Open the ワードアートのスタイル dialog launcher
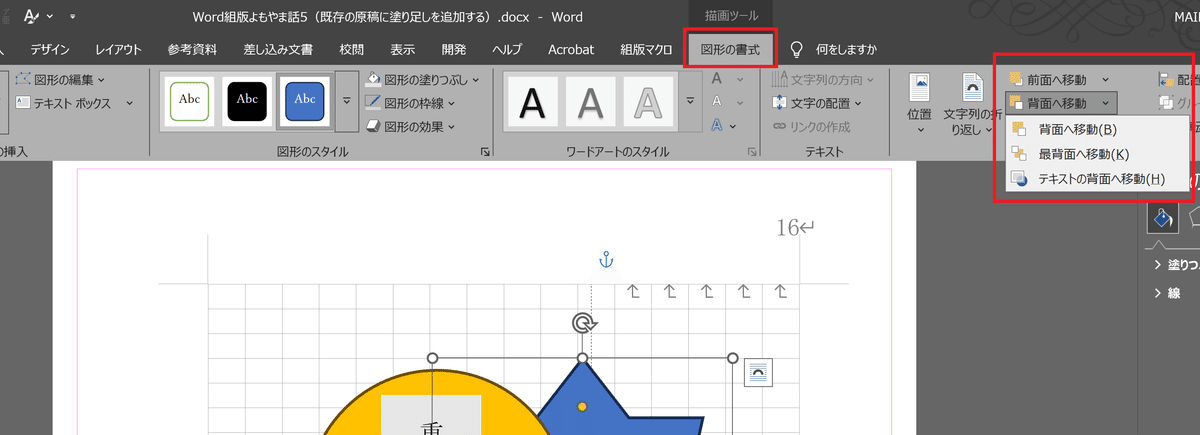Viewport: 1200px width, 435px height. 752,152
